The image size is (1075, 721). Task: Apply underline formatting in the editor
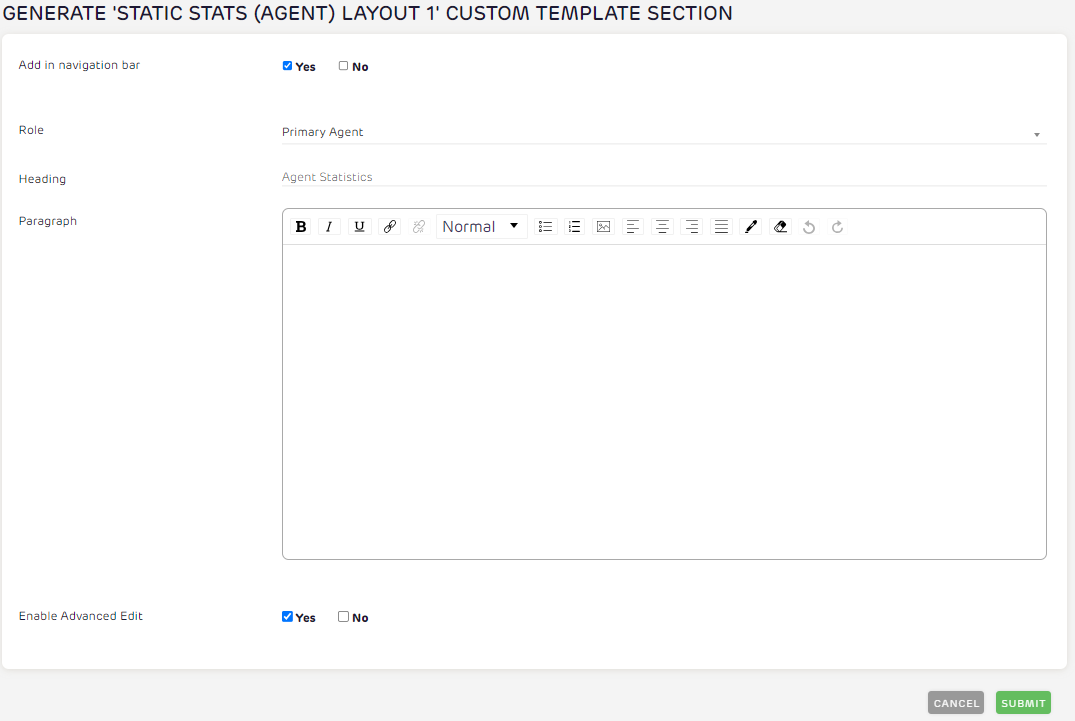click(359, 226)
